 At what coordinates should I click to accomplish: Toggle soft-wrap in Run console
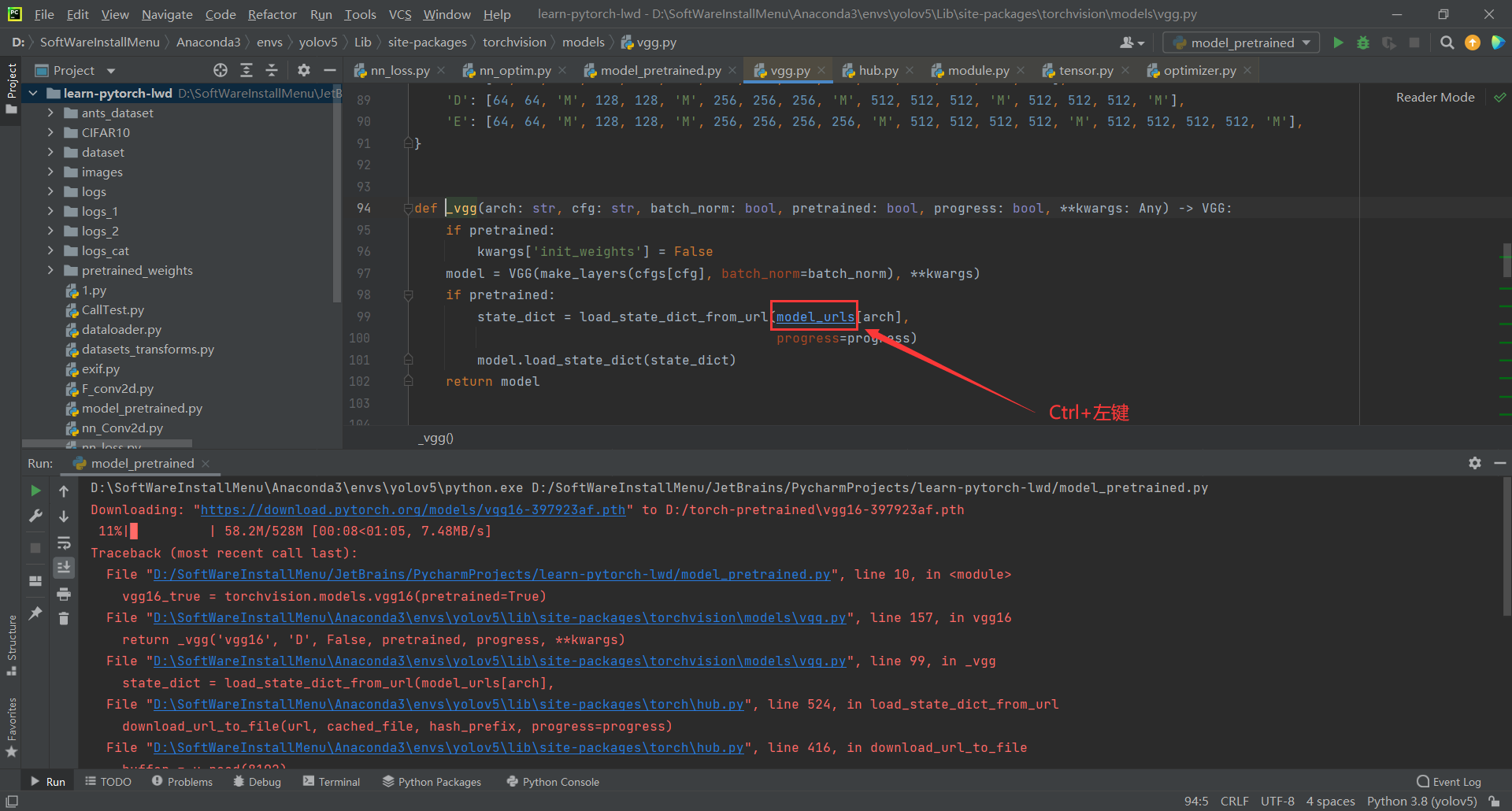[64, 543]
